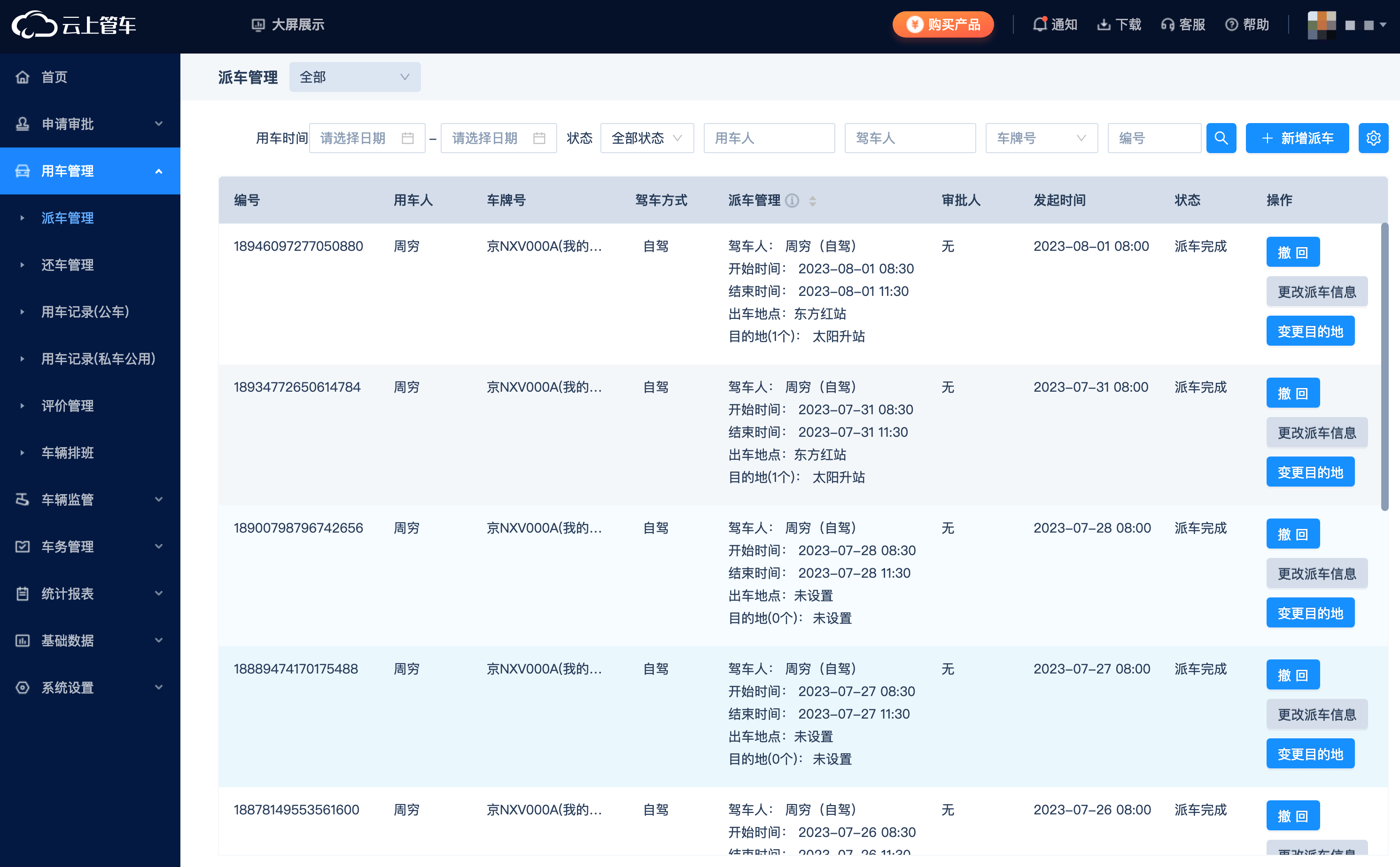Open the 车牌号 dropdown
This screenshot has width=1400, height=867.
1042,138
